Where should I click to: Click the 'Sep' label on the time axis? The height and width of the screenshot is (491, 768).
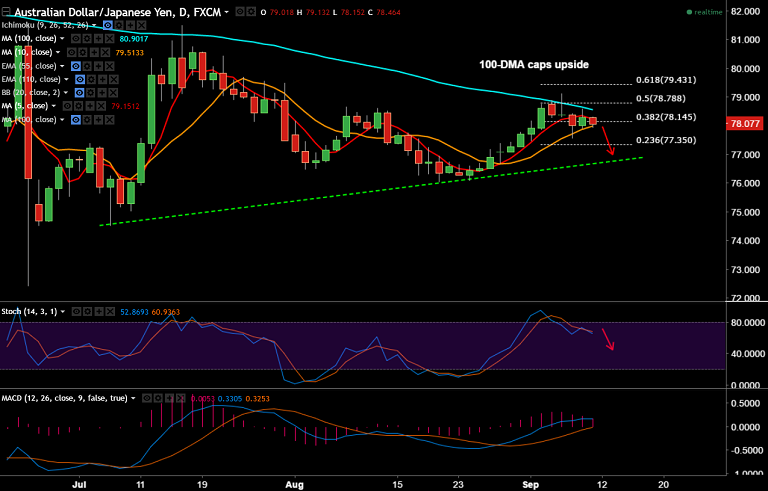coord(530,485)
